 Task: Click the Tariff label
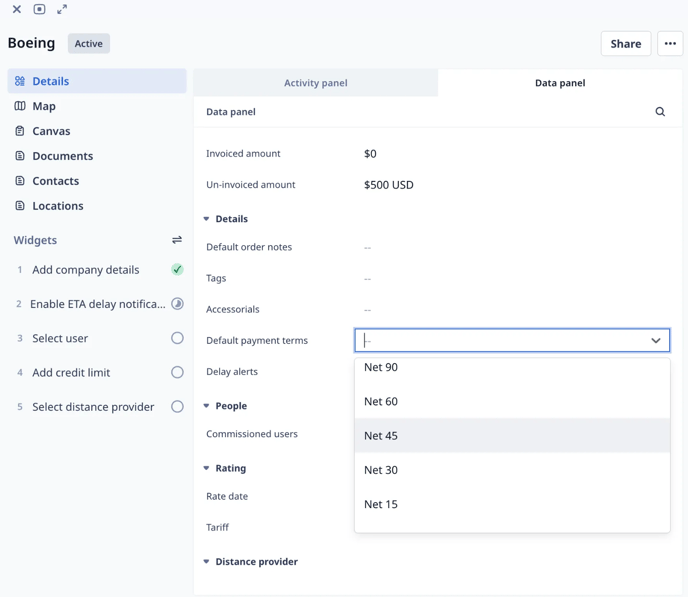pos(217,527)
